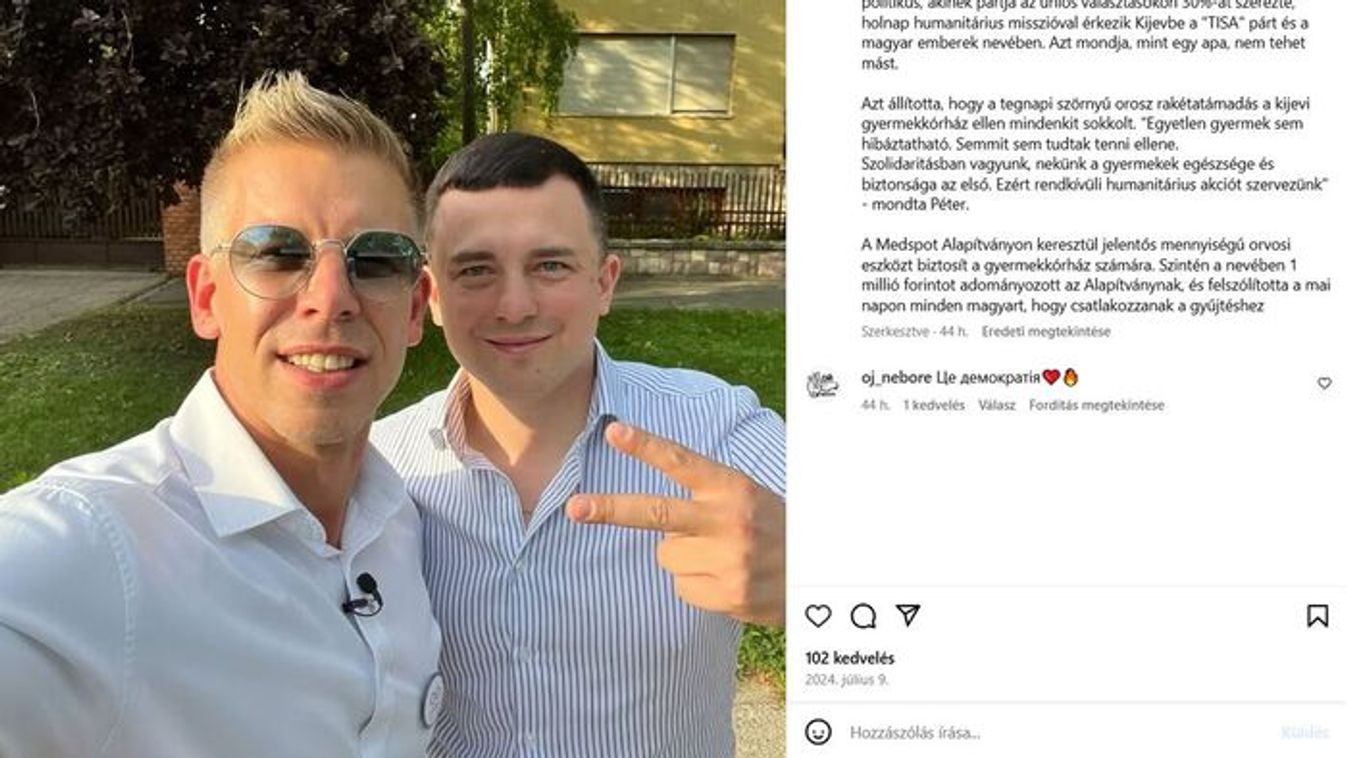Screen dimensions: 1347x758
Task: Save the post with the bookmark icon
Action: [x=1318, y=616]
